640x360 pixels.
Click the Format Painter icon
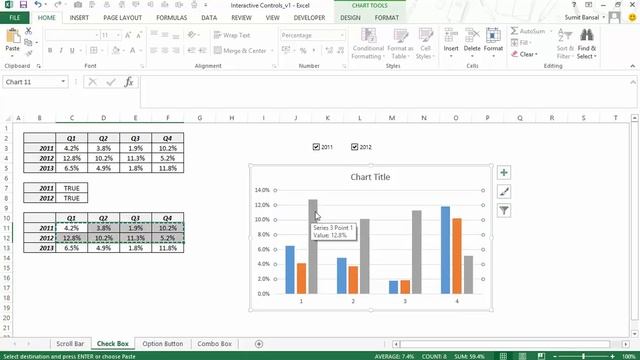pyautogui.click(x=28, y=53)
